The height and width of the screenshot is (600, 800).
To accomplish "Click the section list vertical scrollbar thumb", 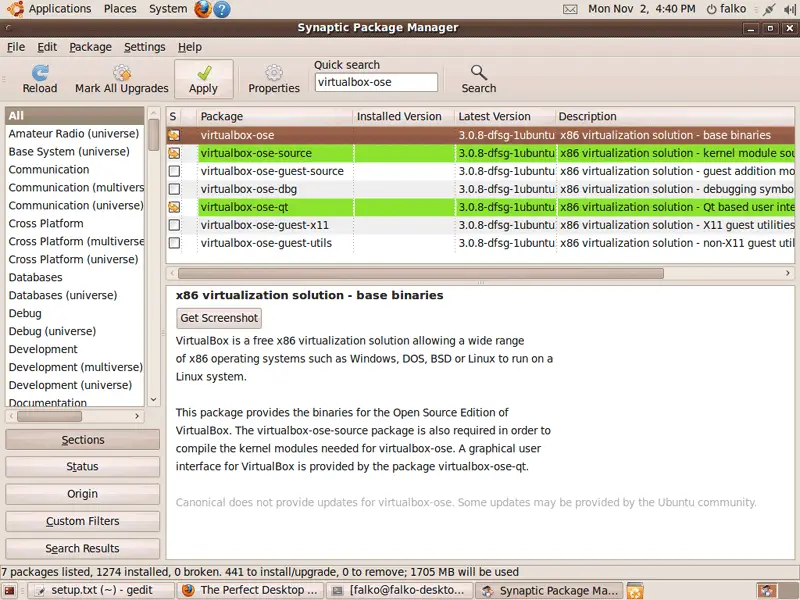I will pyautogui.click(x=154, y=135).
